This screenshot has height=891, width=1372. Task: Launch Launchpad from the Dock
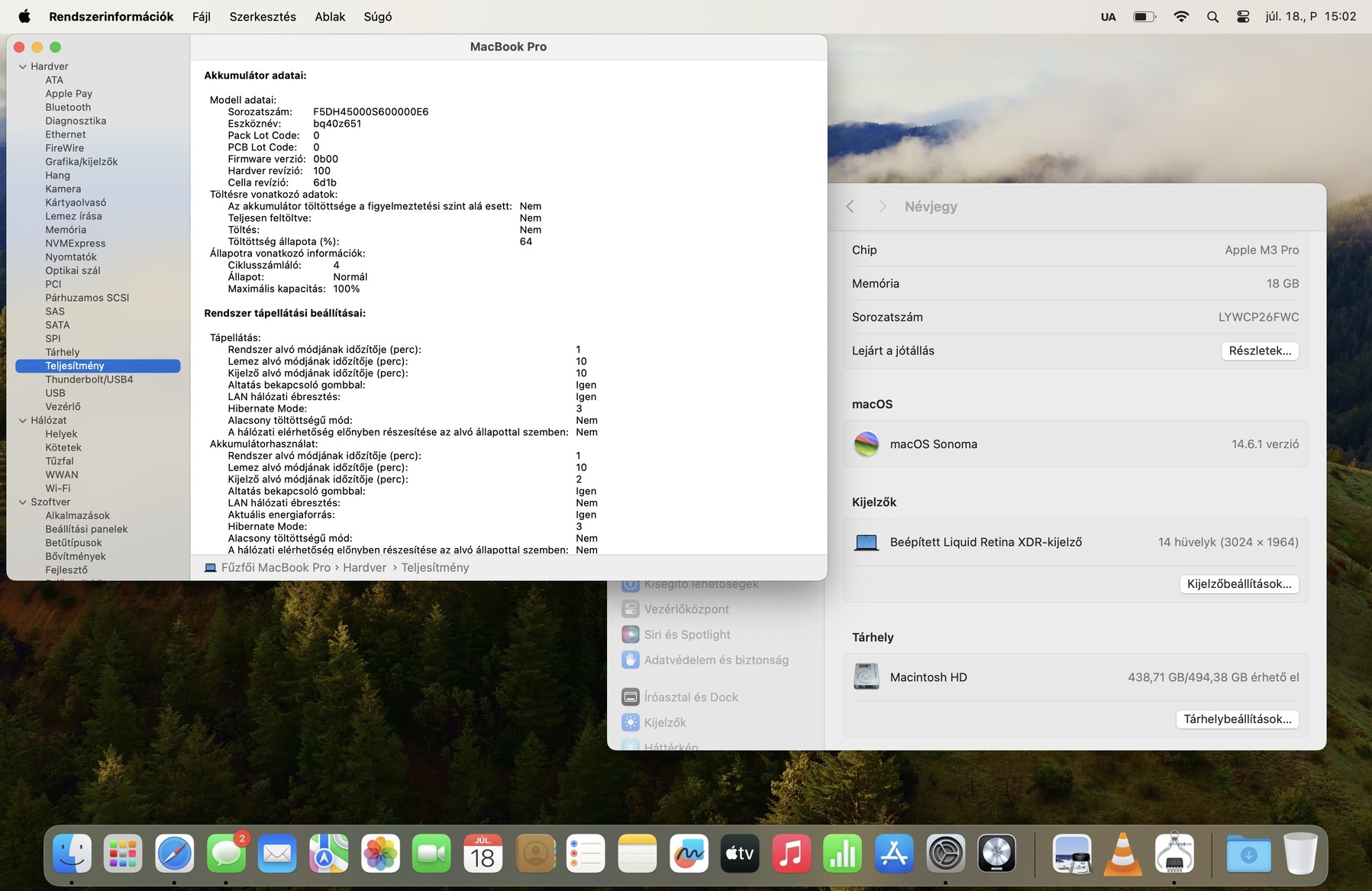123,853
